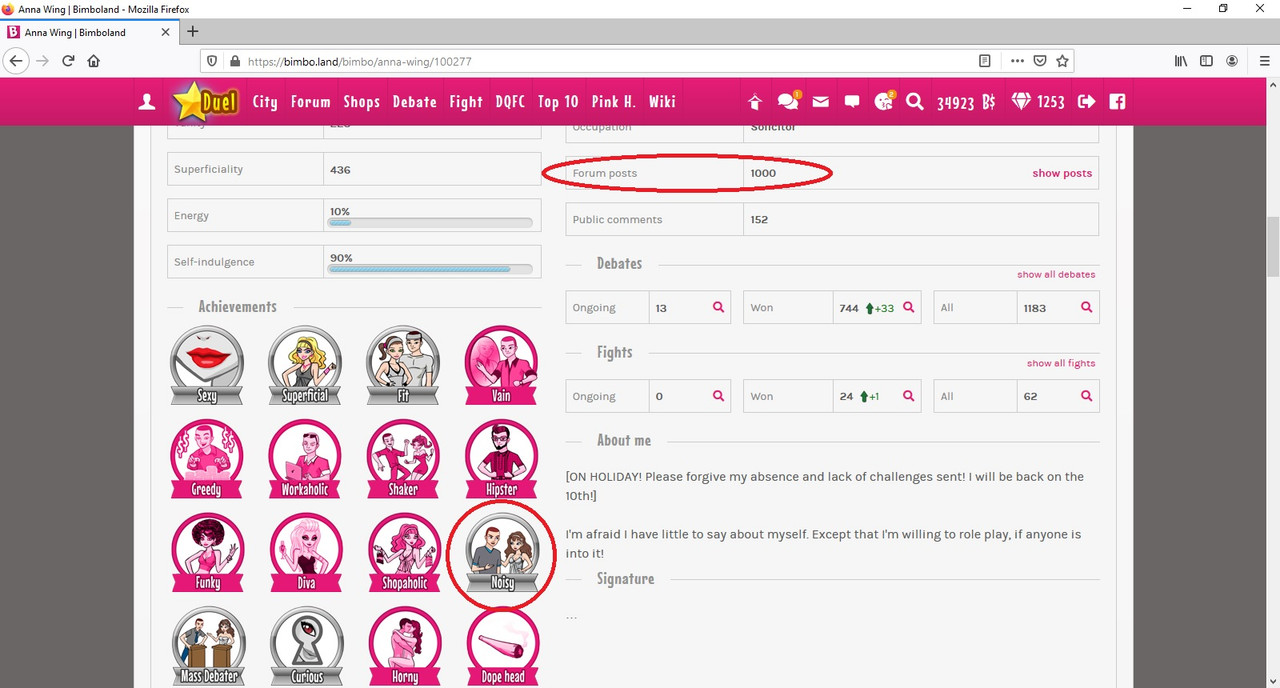Click the Superficial achievement badge

coord(305,365)
